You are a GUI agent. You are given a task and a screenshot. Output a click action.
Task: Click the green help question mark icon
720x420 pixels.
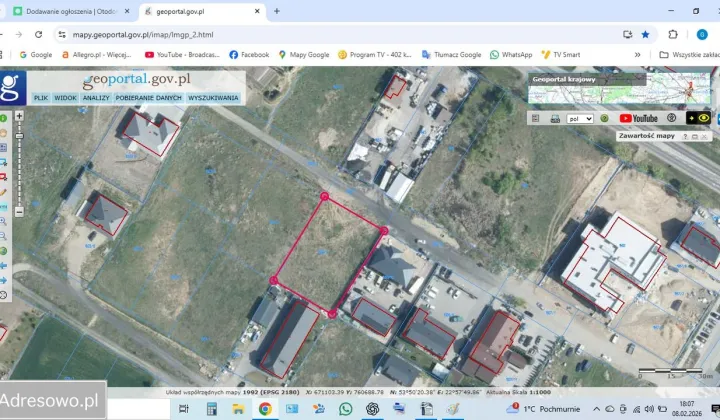click(x=604, y=118)
